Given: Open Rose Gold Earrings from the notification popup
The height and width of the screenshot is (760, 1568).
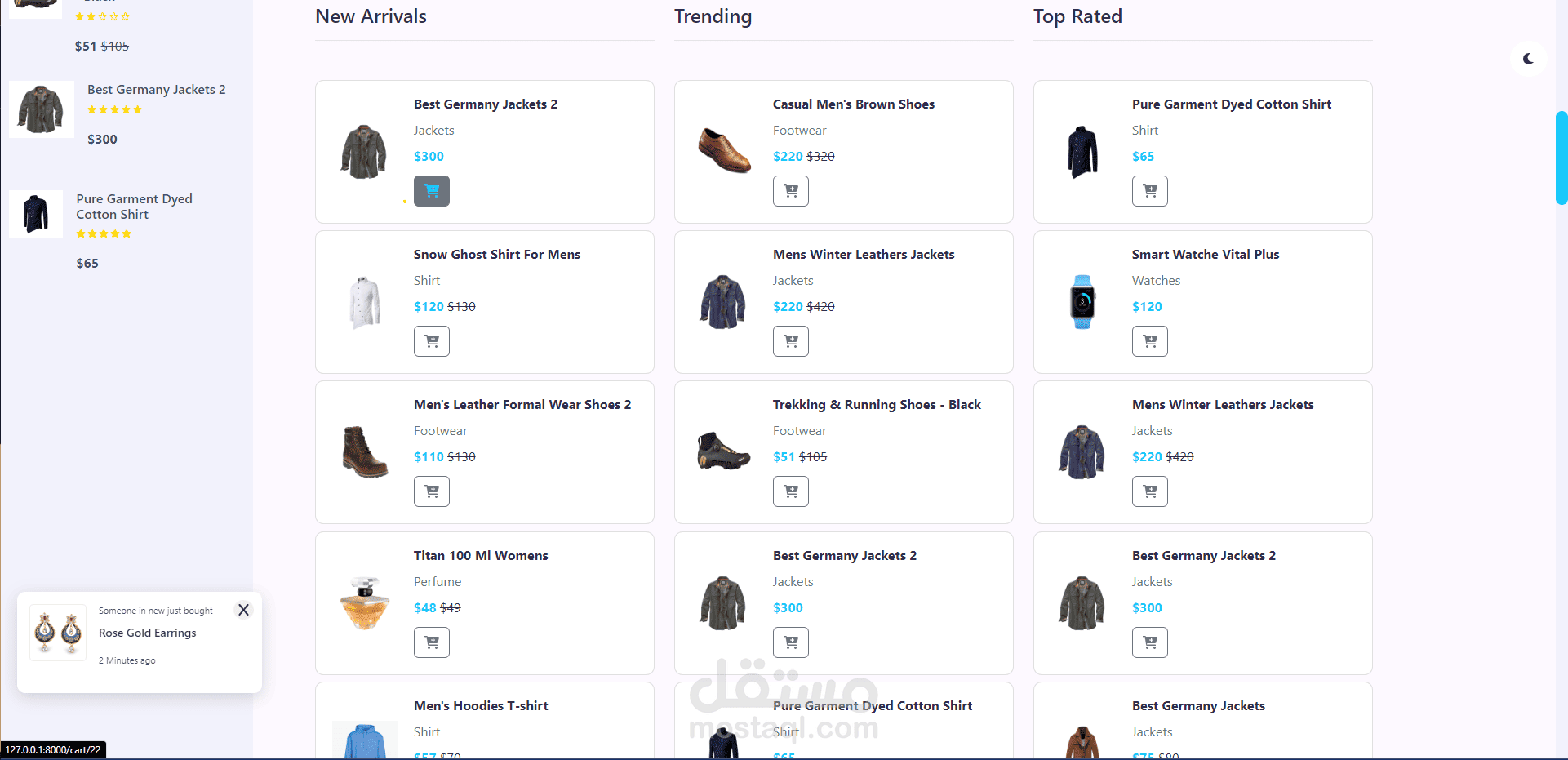Looking at the screenshot, I should 148,633.
